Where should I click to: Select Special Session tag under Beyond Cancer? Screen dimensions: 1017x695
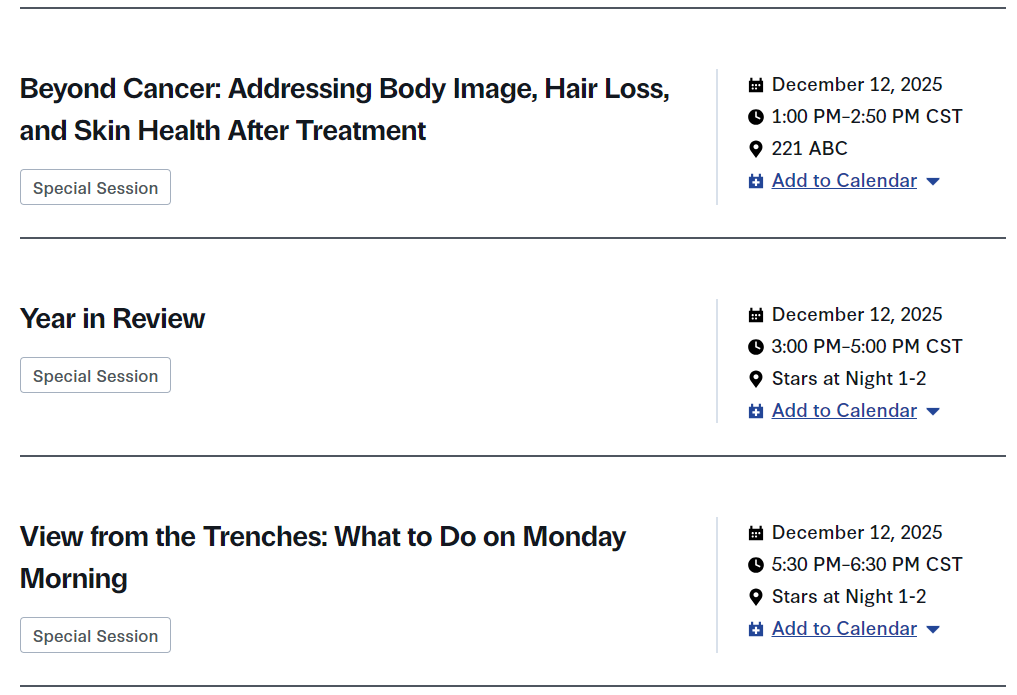coord(95,188)
